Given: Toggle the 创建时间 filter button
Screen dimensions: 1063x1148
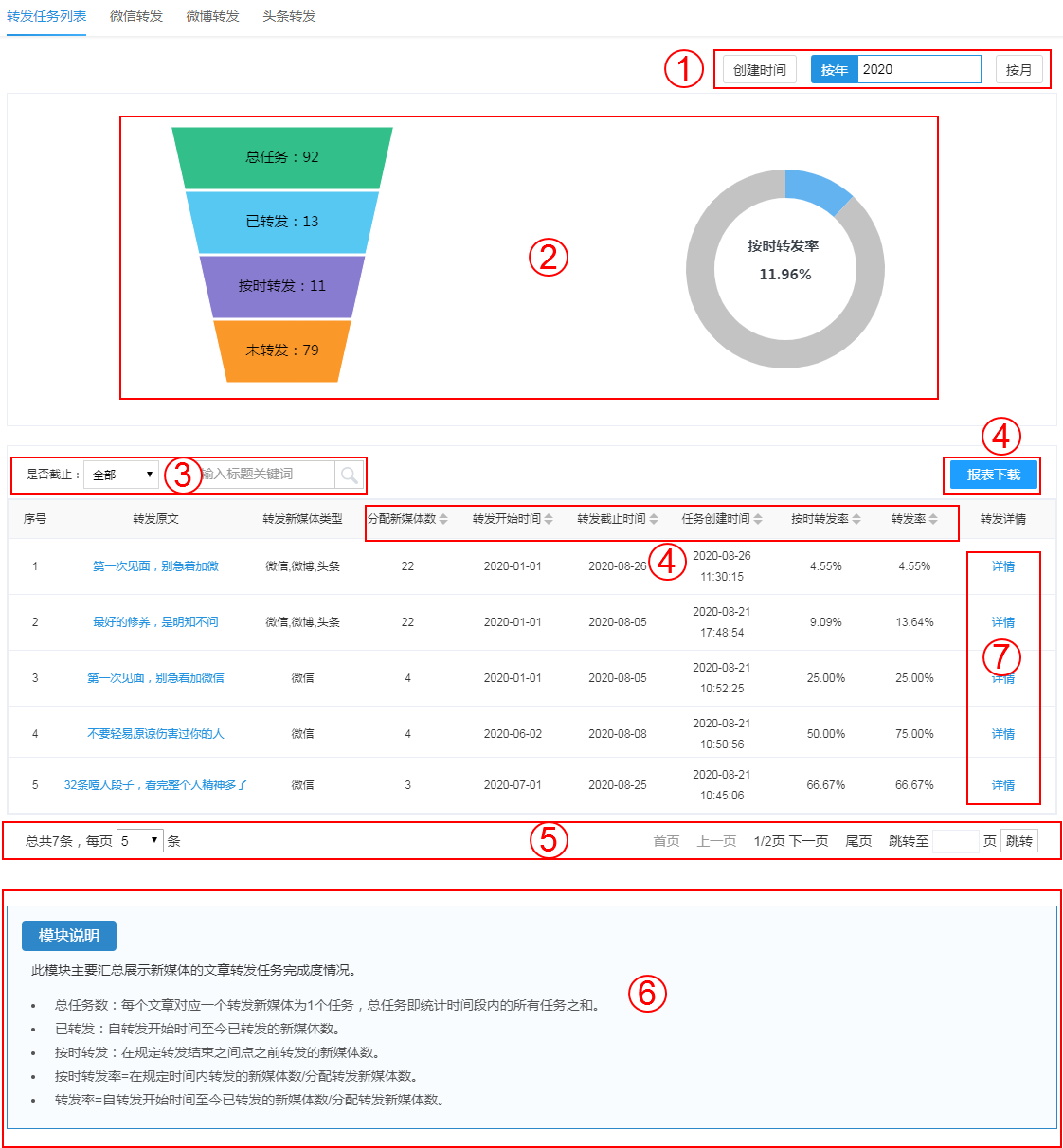Looking at the screenshot, I should (x=759, y=70).
